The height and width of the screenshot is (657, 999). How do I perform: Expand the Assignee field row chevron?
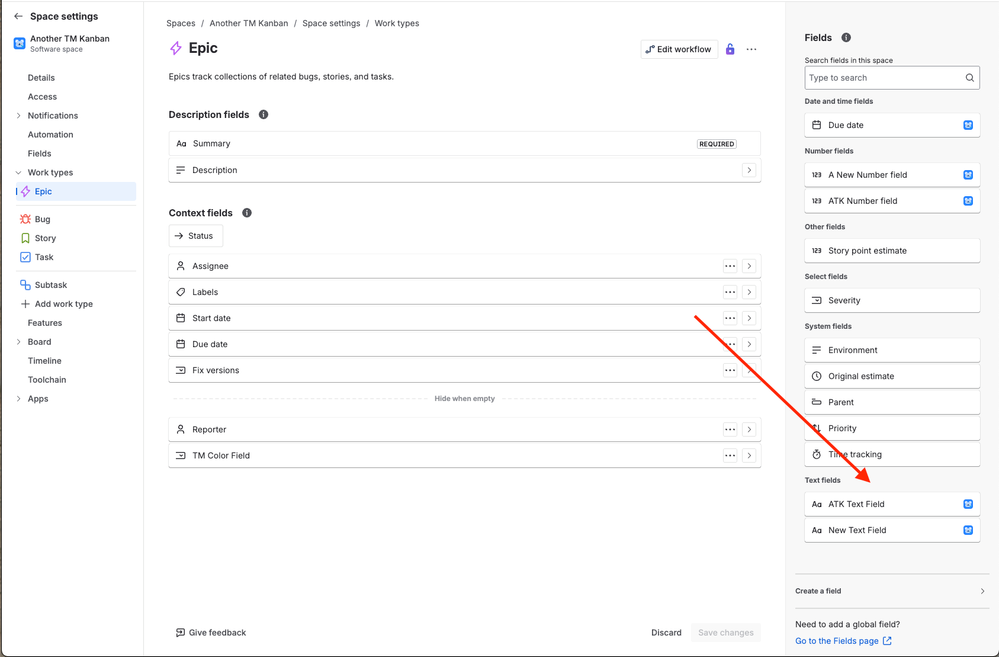(749, 266)
